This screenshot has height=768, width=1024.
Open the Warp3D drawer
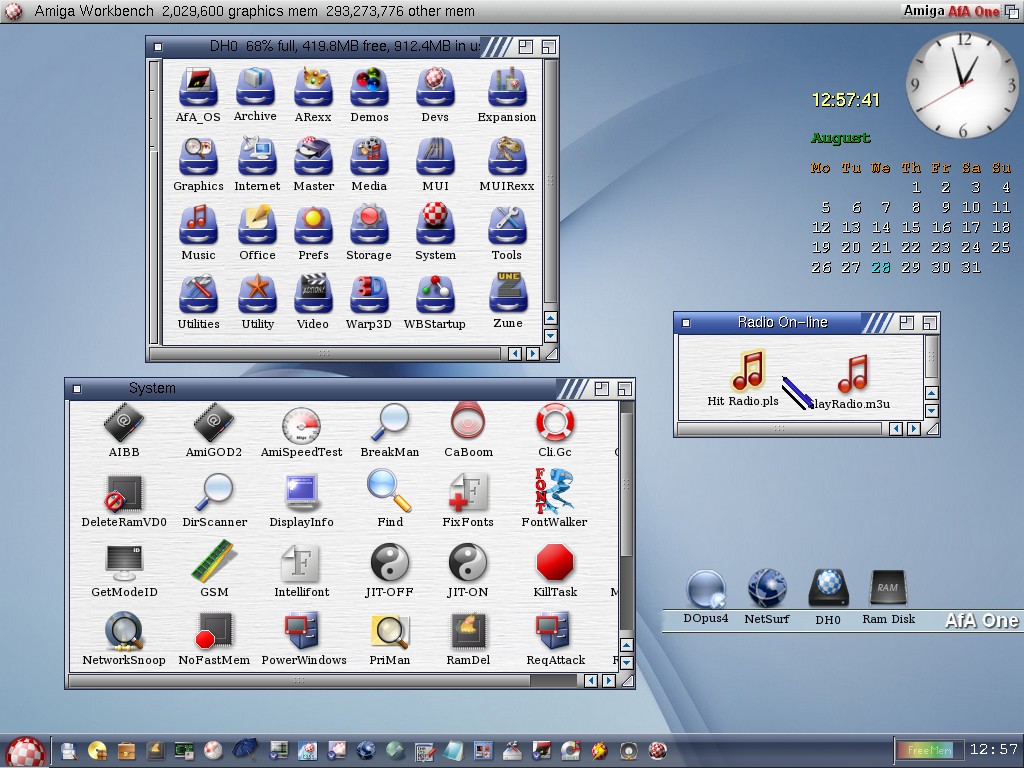click(369, 295)
